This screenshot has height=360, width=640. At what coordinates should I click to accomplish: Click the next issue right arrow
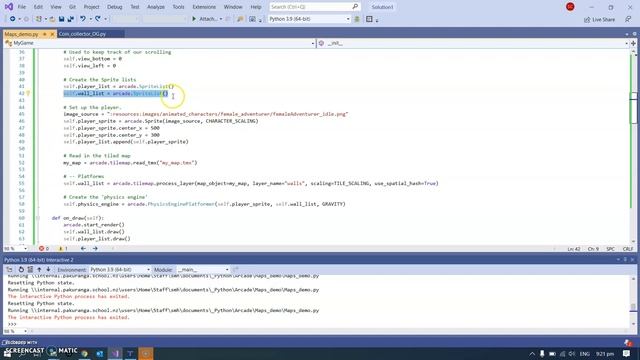click(95, 248)
